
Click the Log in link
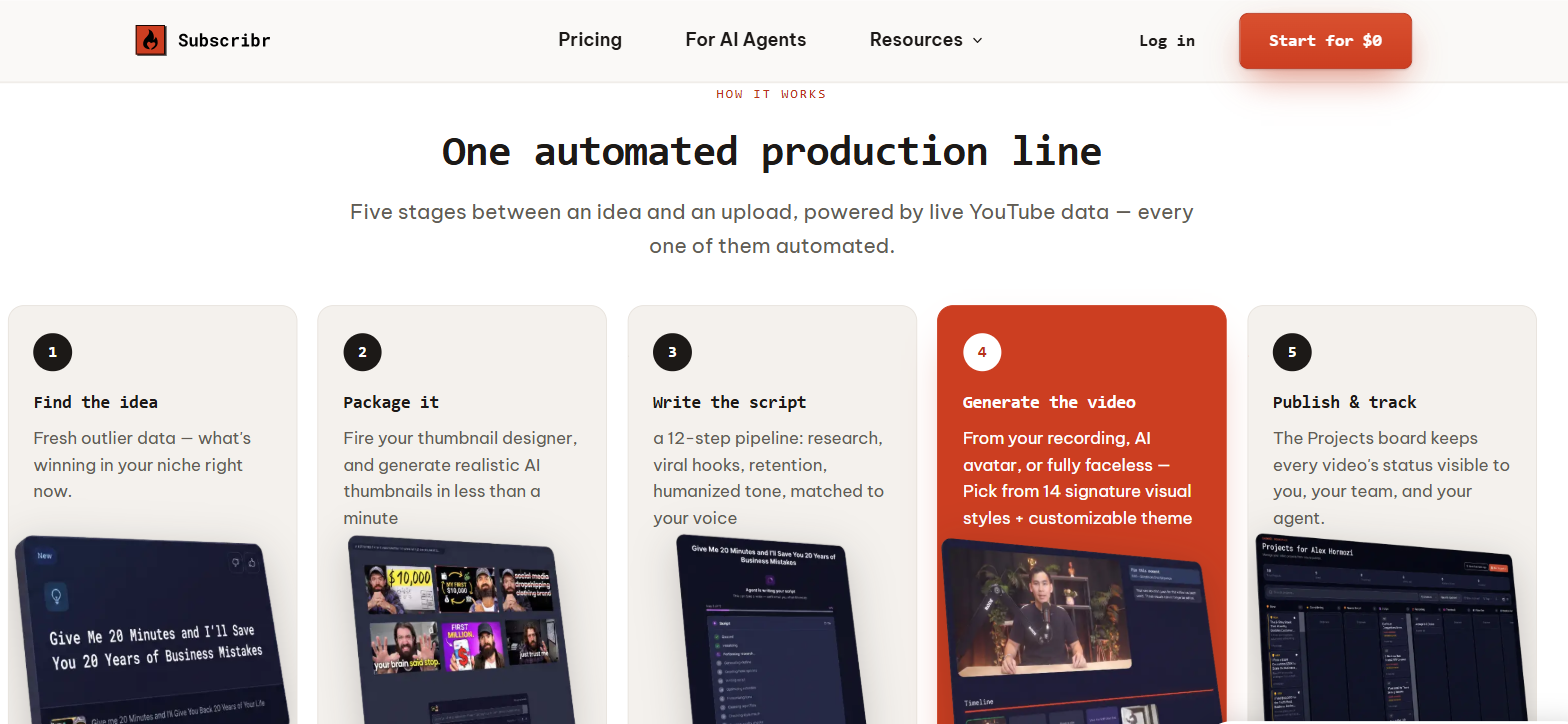coord(1167,41)
